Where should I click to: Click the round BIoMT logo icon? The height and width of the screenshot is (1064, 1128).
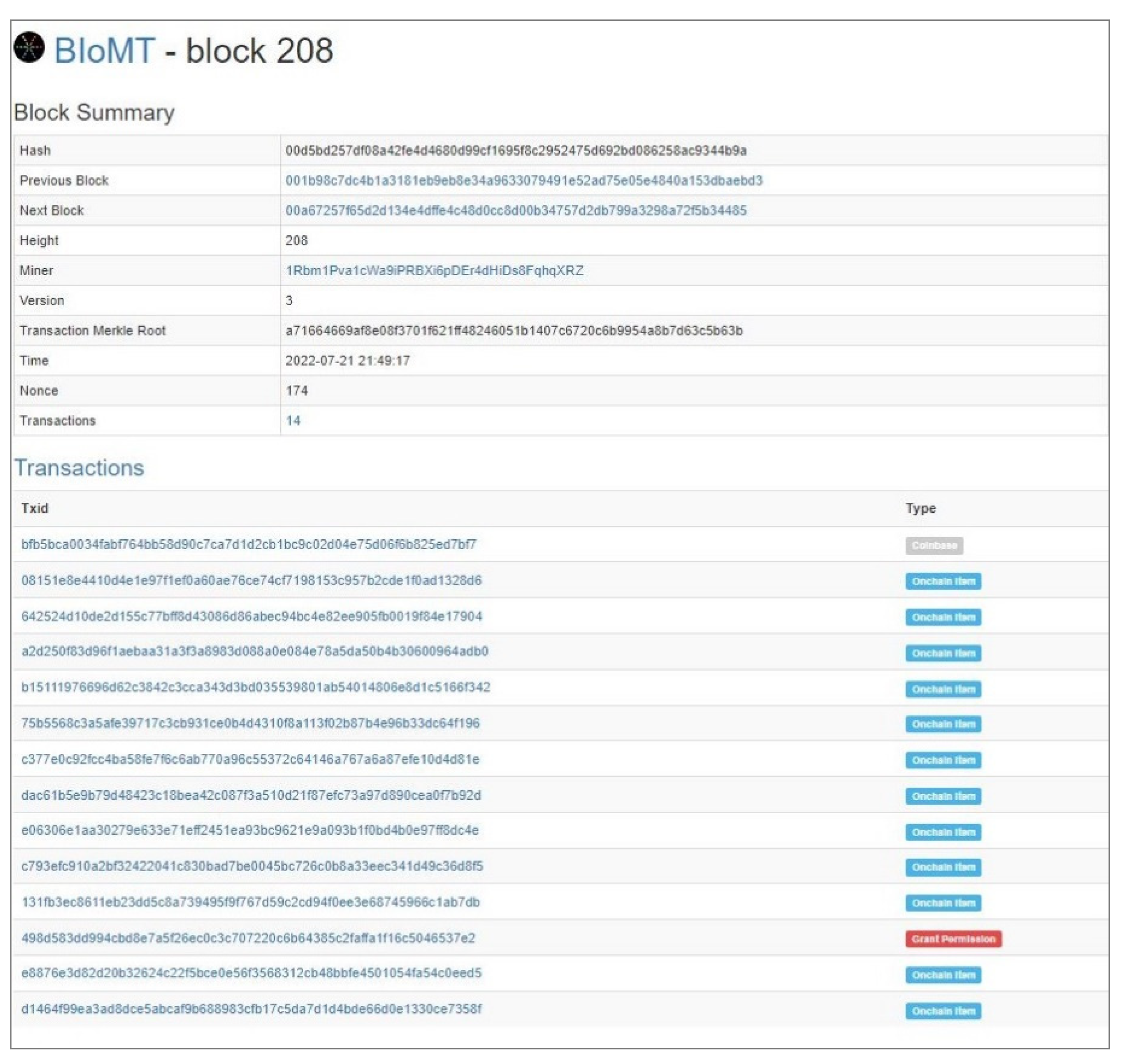tap(29, 47)
